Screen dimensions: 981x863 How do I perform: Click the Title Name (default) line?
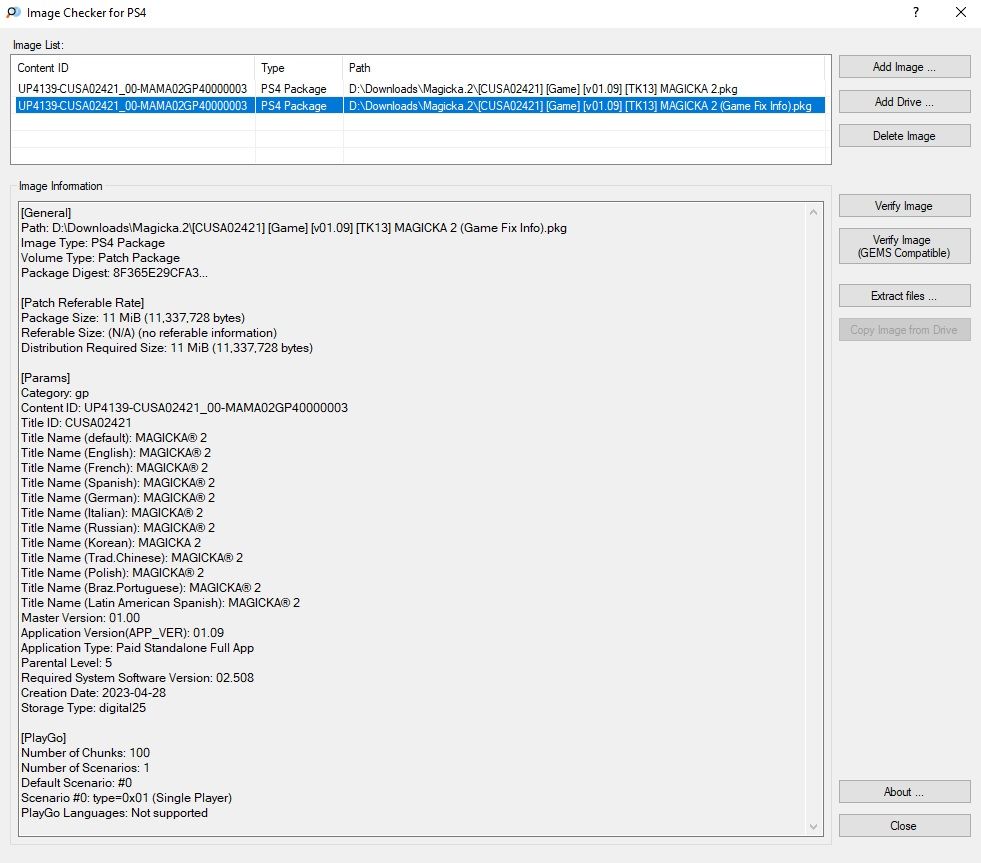tap(114, 438)
